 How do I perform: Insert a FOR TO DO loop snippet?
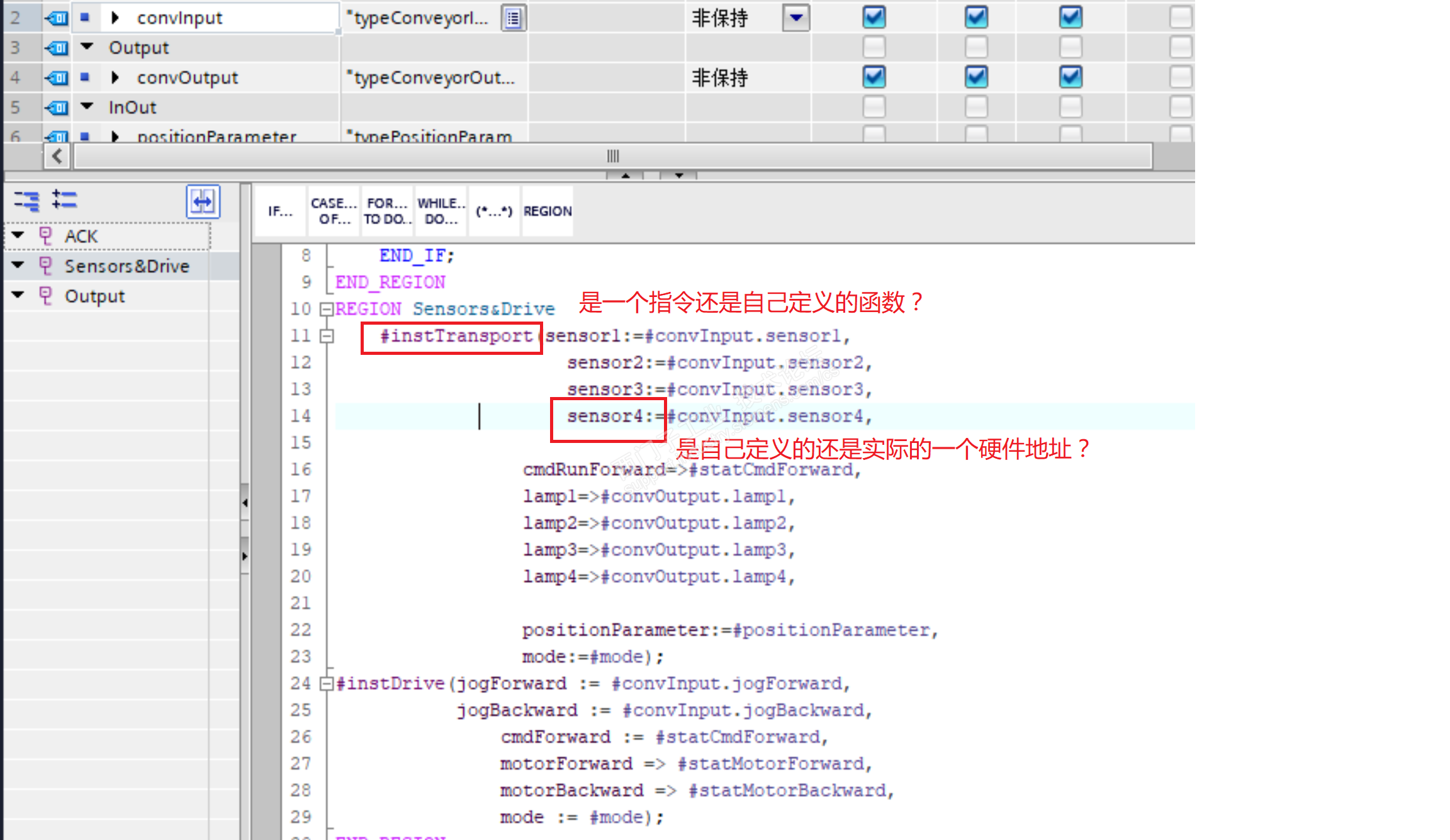[387, 211]
